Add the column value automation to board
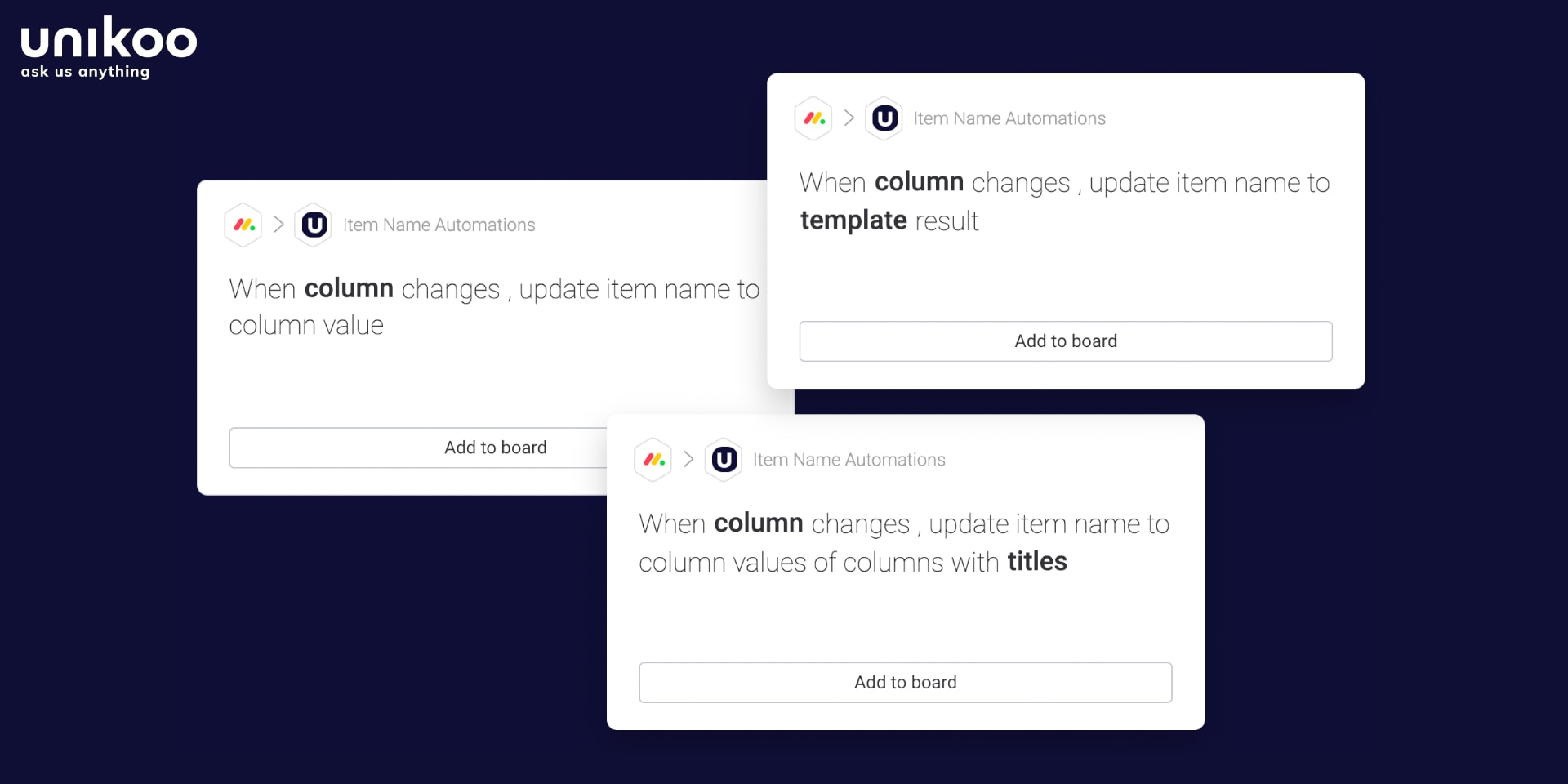1568x784 pixels. click(417, 448)
